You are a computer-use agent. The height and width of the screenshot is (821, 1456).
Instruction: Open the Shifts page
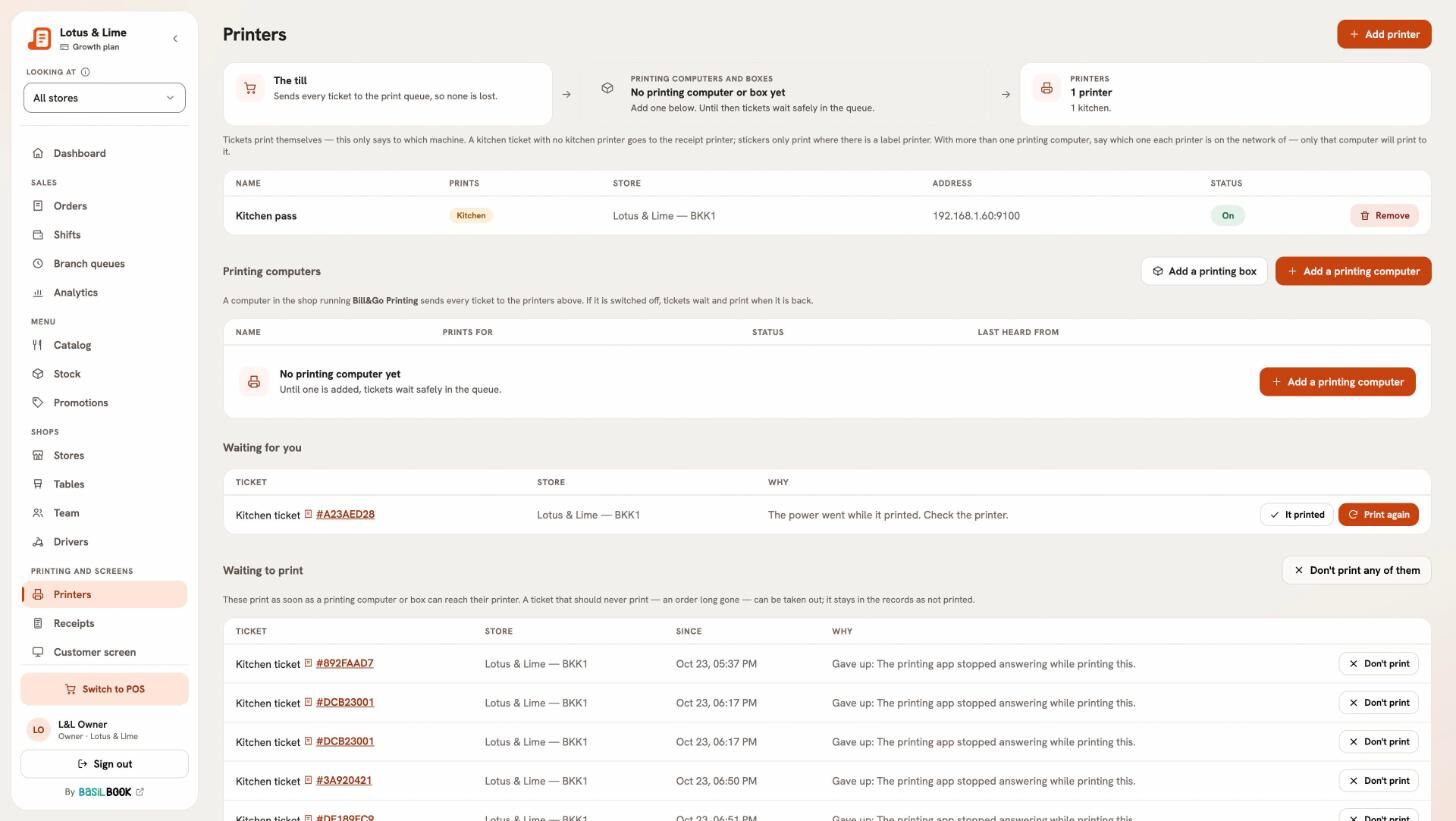coord(104,235)
